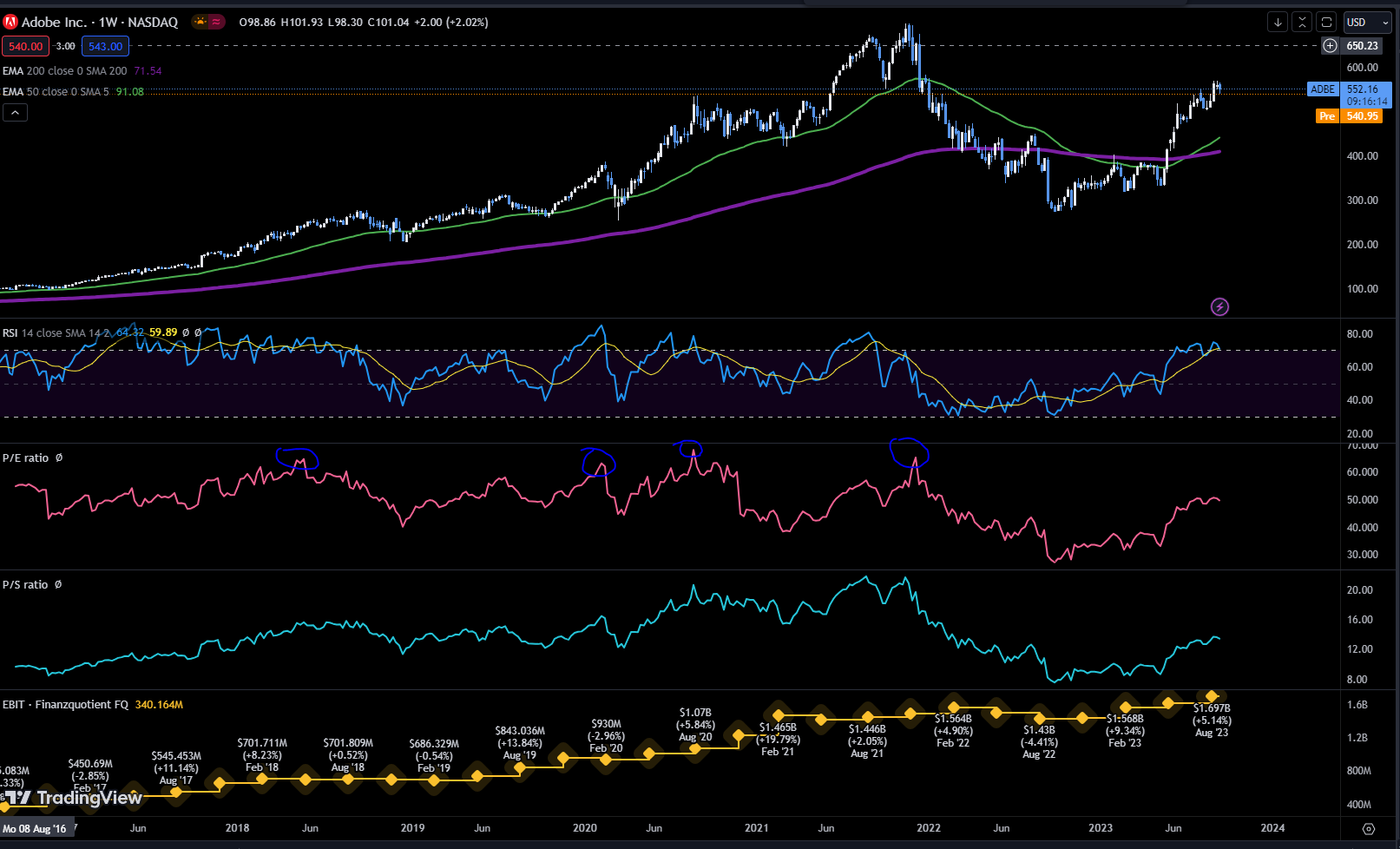Click the EBIT diamond marker for Aug '19

point(520,767)
